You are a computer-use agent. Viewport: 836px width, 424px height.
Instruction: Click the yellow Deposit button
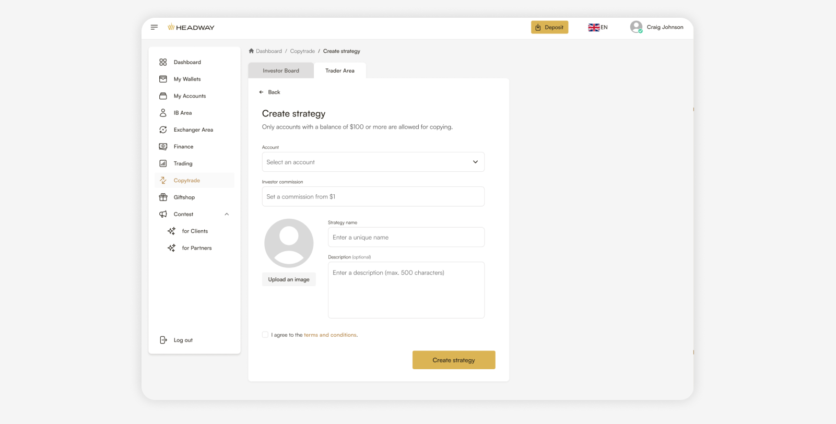(x=549, y=27)
